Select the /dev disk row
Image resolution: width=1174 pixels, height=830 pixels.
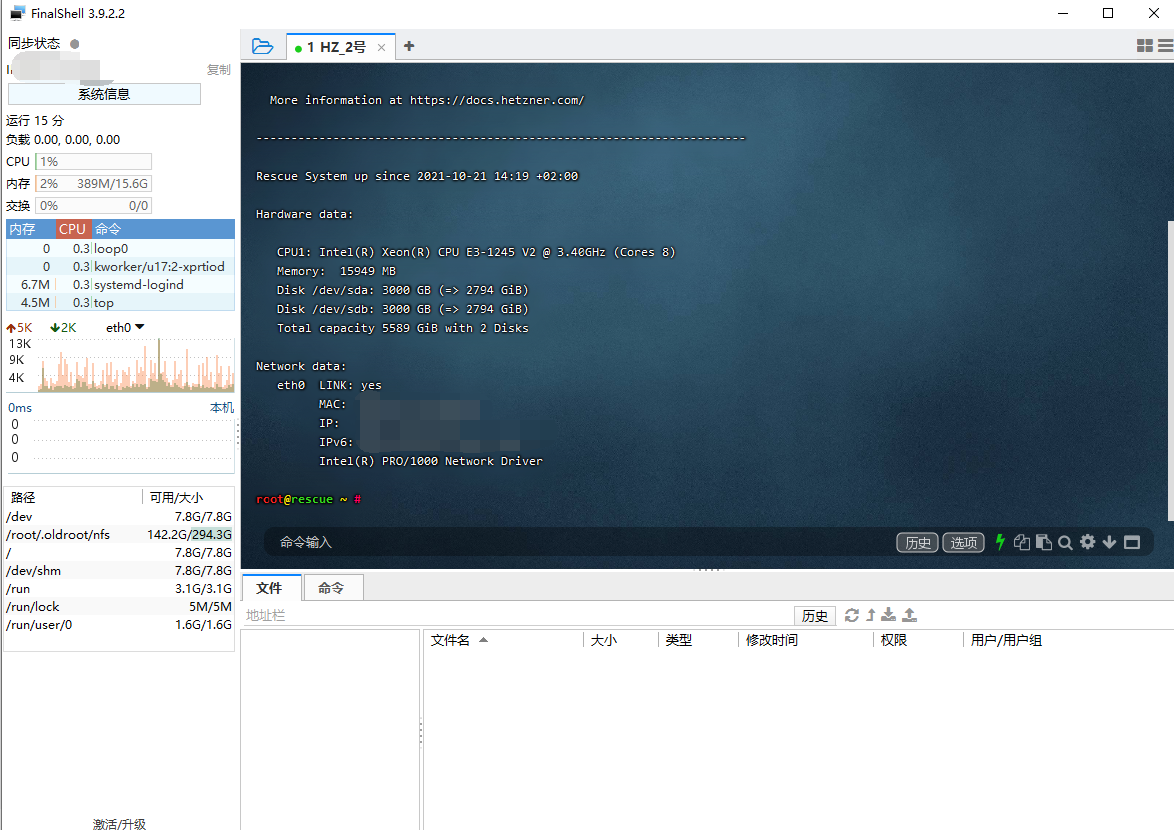point(119,516)
